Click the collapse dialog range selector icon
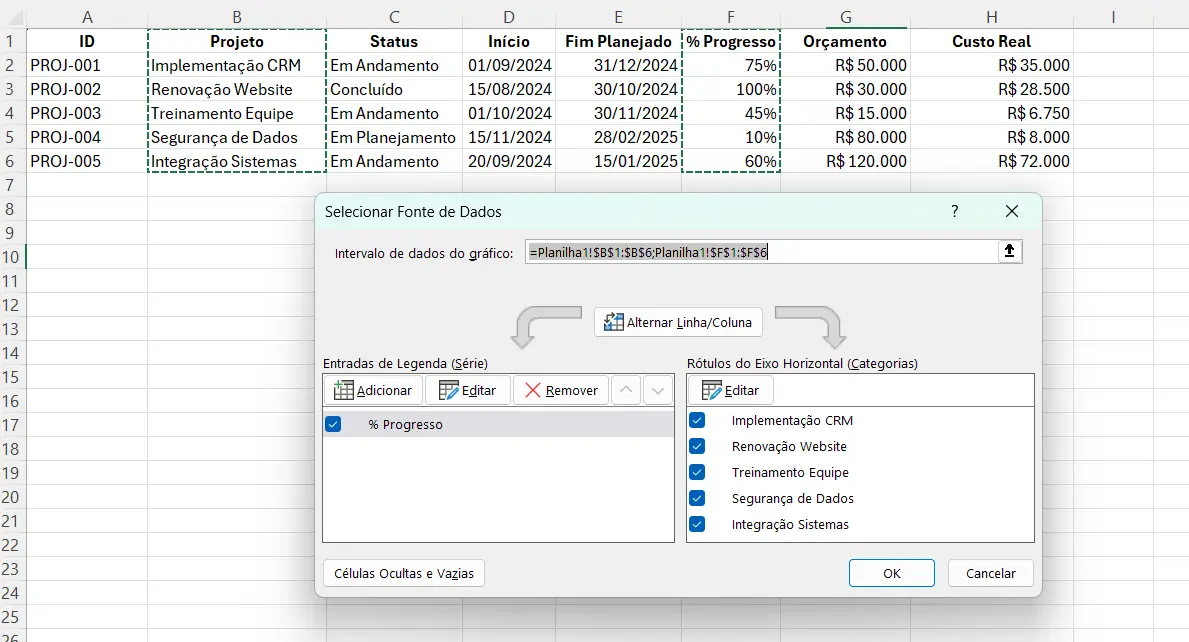The height and width of the screenshot is (642, 1189). [x=1010, y=252]
